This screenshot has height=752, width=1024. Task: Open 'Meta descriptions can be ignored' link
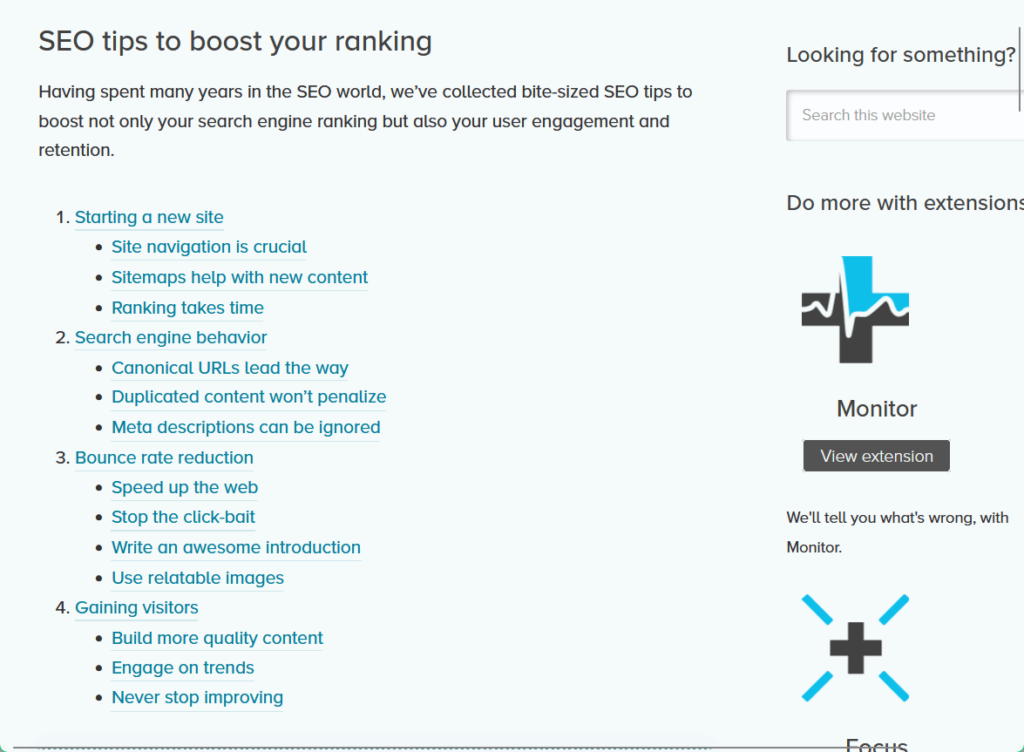tap(246, 427)
